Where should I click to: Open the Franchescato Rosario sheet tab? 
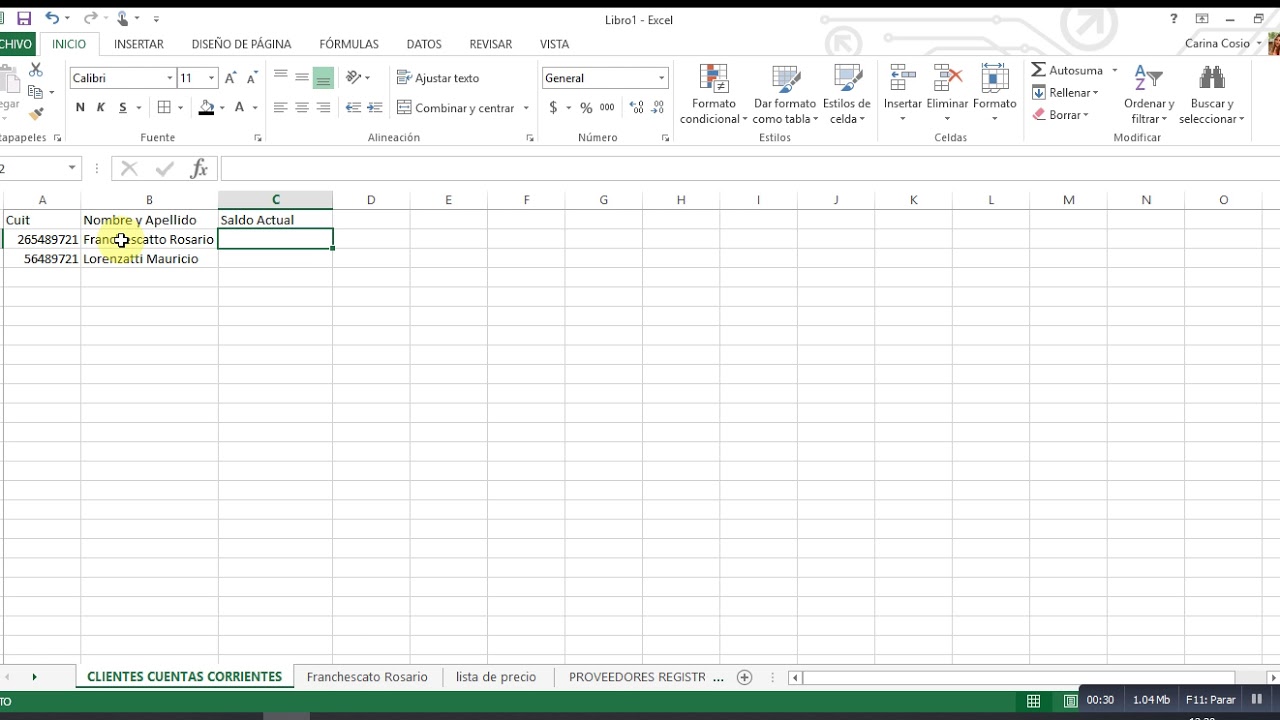point(367,677)
